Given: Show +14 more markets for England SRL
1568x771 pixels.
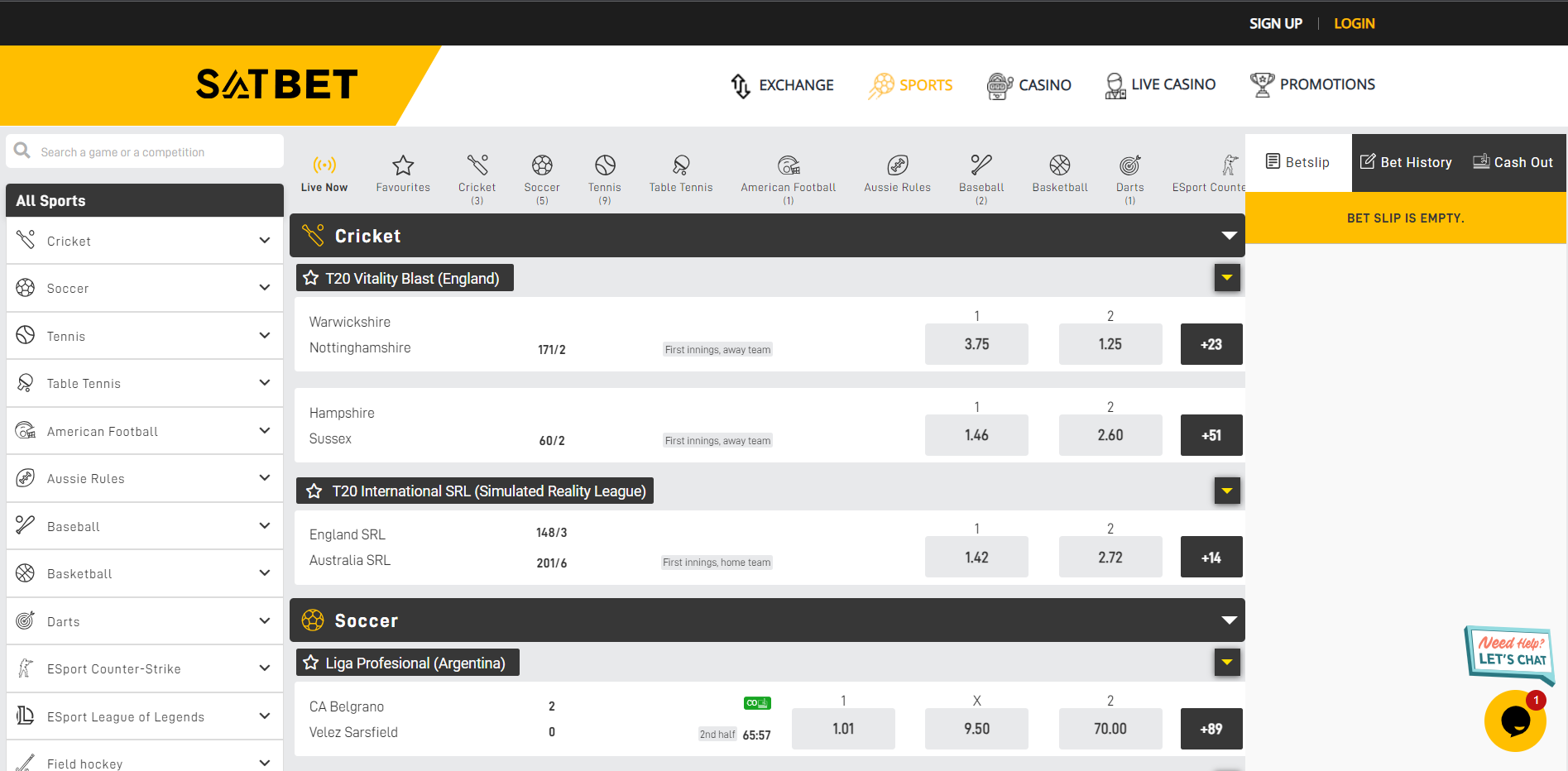Looking at the screenshot, I should pos(1211,557).
